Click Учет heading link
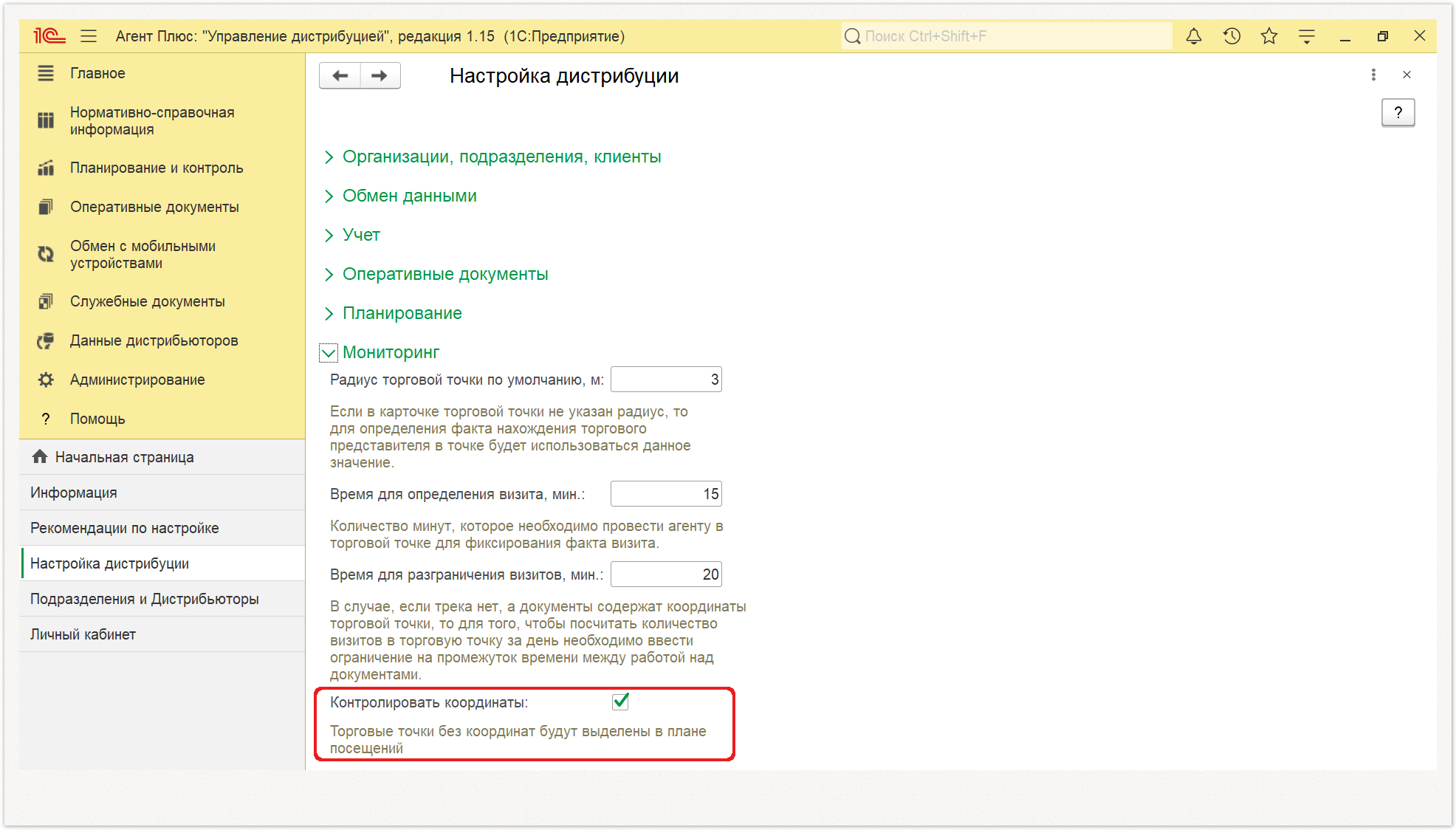Screen dimensions: 1456x830 (361, 235)
